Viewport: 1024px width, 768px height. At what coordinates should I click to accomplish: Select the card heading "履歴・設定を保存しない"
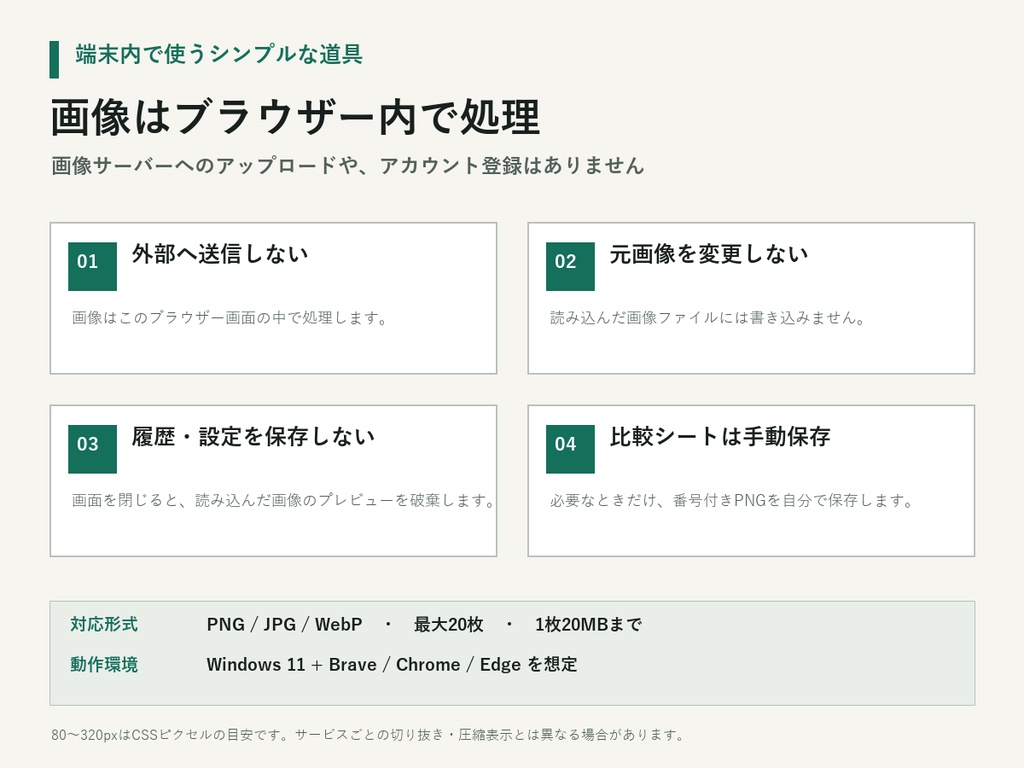[253, 437]
